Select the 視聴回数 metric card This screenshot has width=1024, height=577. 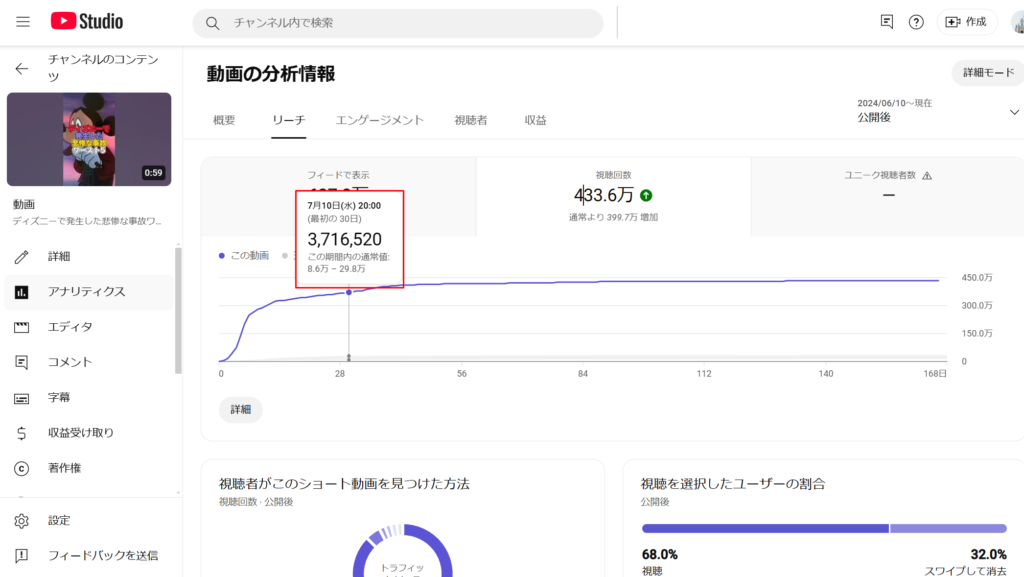[612, 196]
